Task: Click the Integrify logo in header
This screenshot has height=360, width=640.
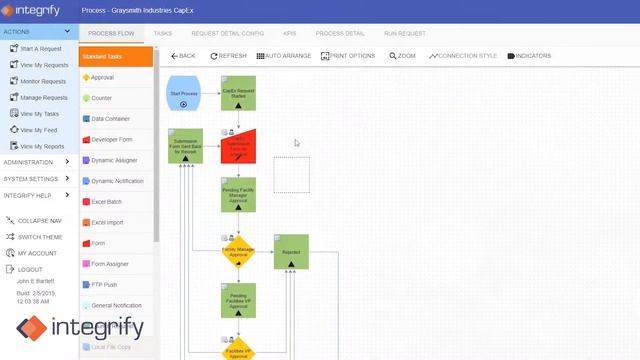Action: [x=31, y=10]
